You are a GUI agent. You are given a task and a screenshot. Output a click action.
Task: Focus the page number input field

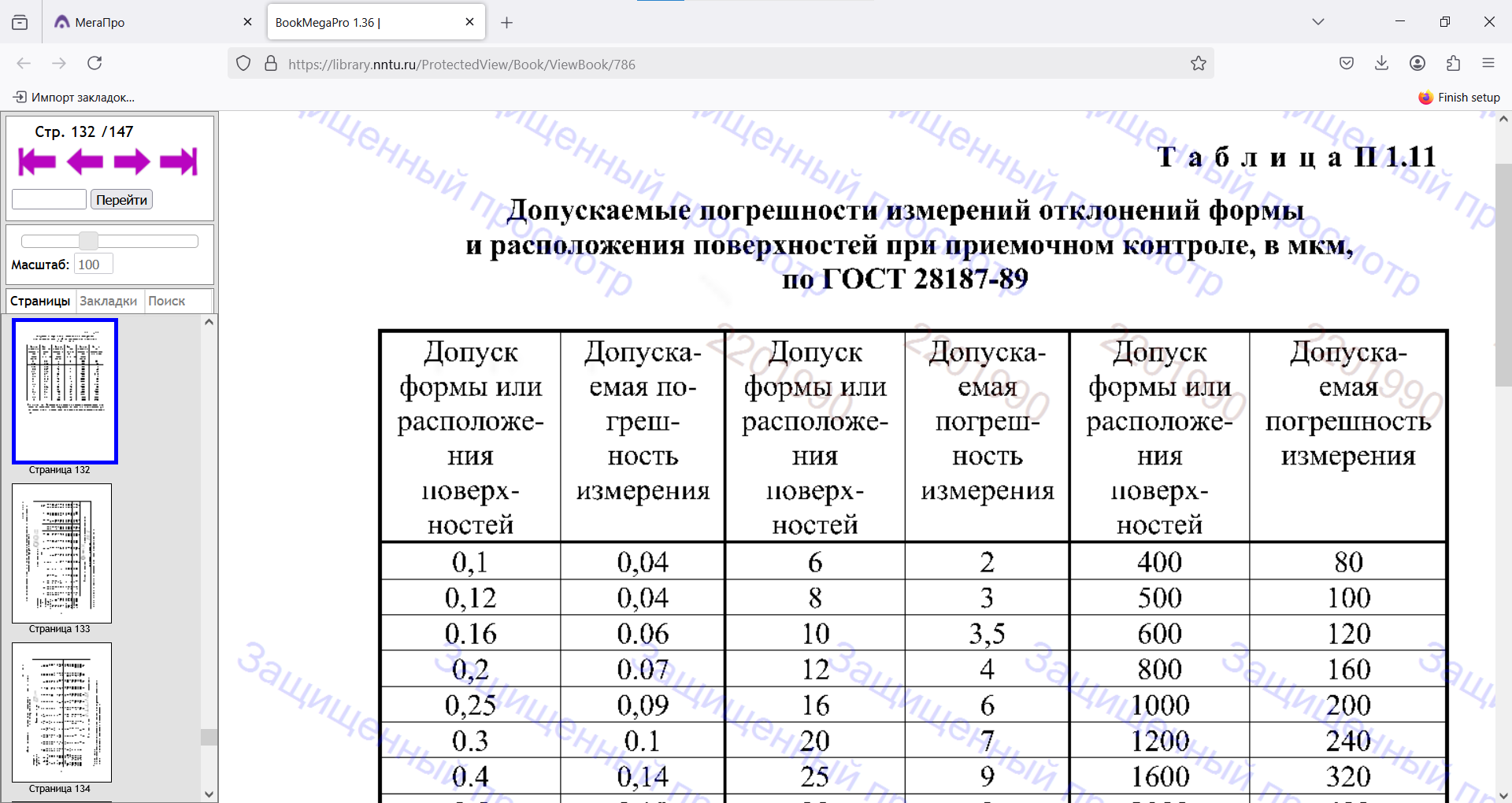[x=49, y=199]
